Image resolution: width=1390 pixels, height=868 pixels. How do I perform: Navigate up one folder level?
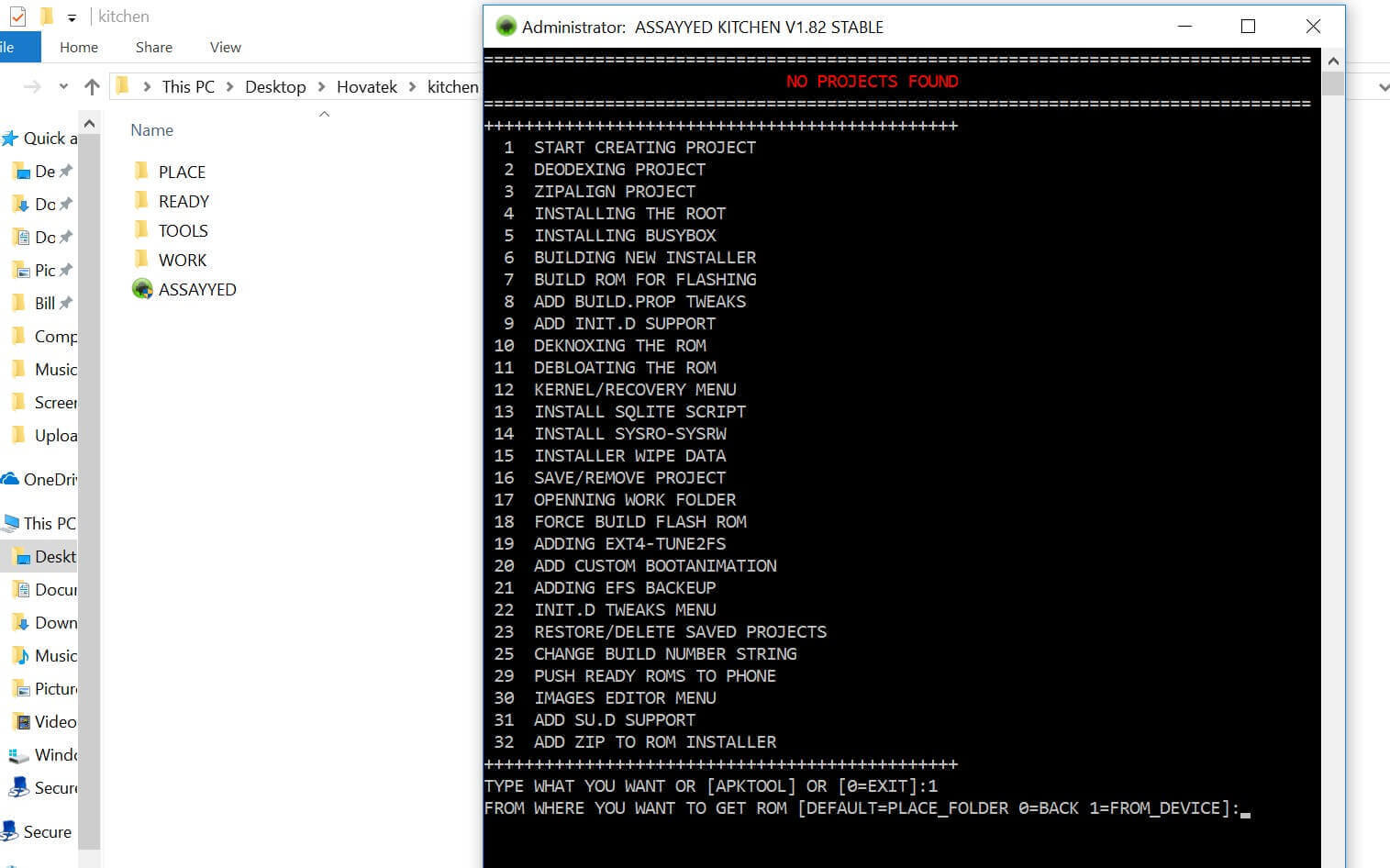[x=92, y=85]
